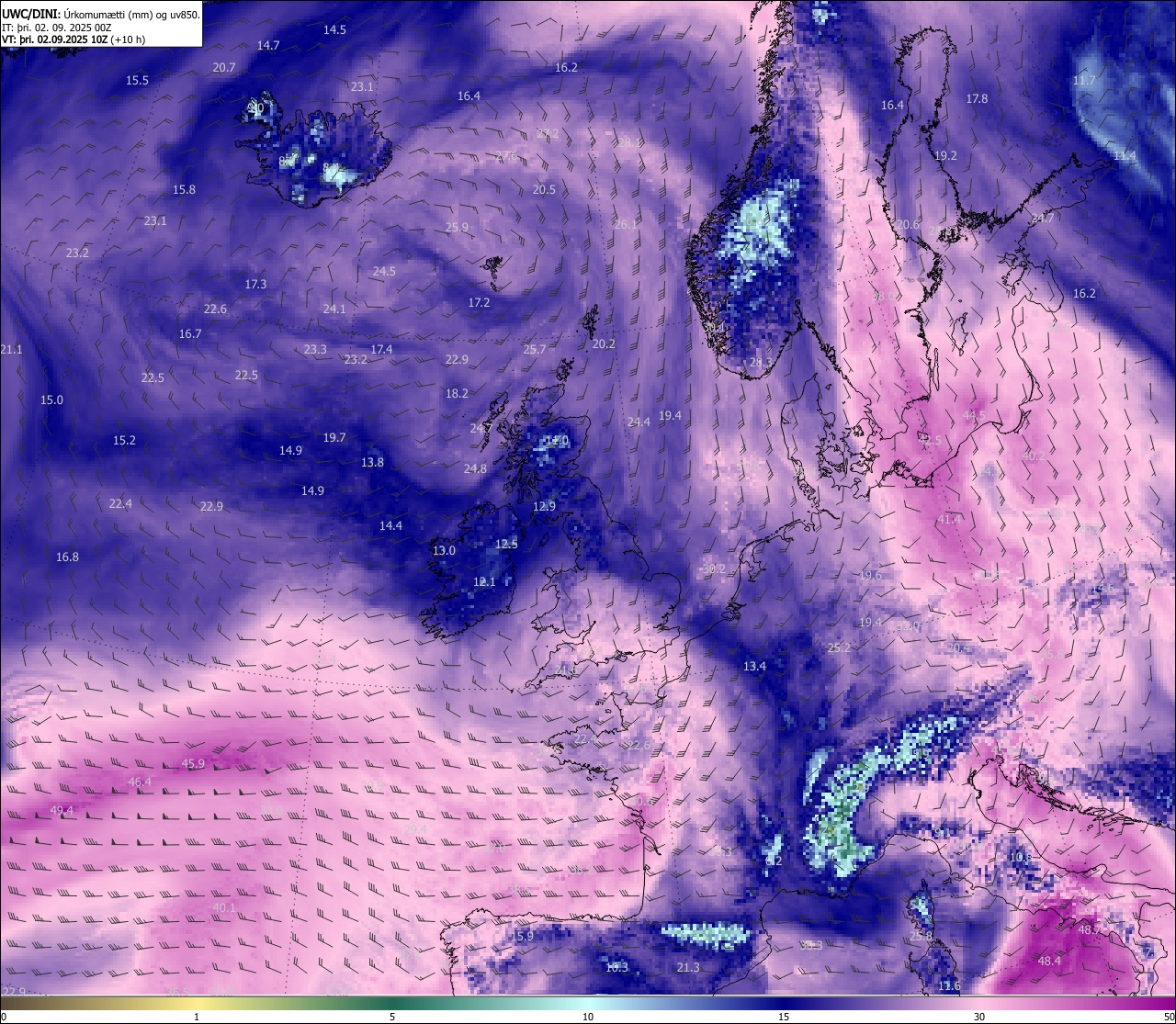Click the 16.7 value label
1176x1024 pixels.
(190, 333)
